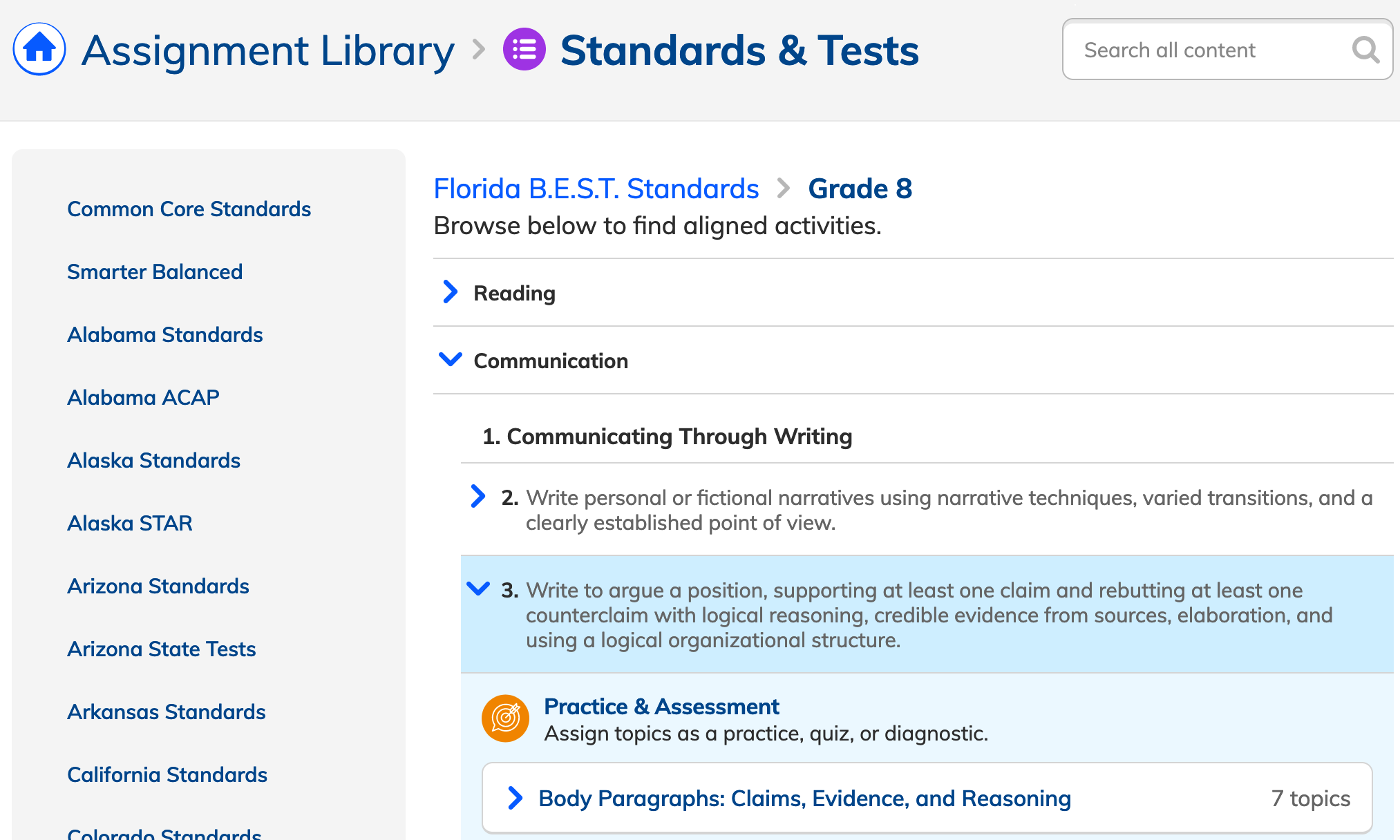The width and height of the screenshot is (1400, 840).
Task: Click the home icon in the breadcrumb
Action: (x=39, y=49)
